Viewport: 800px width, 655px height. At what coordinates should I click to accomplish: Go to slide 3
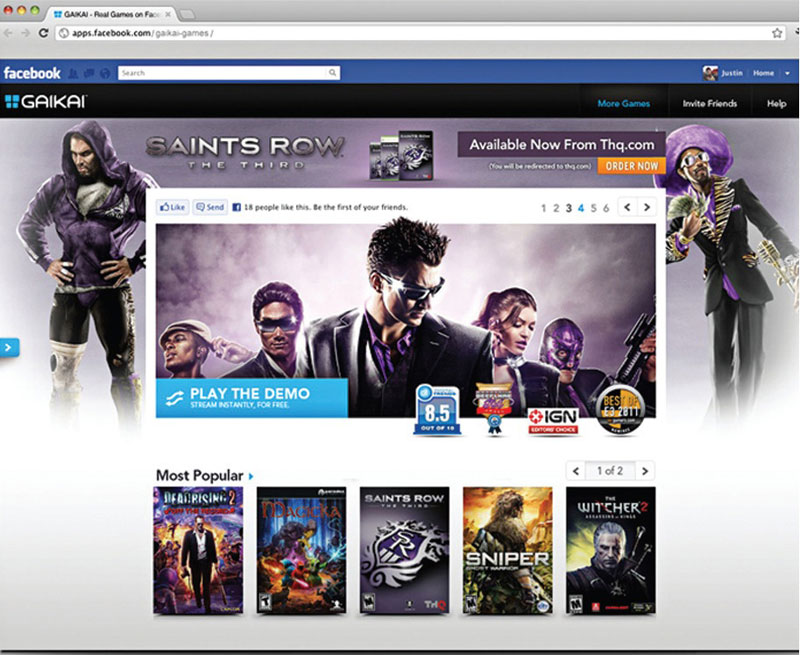pyautogui.click(x=569, y=208)
